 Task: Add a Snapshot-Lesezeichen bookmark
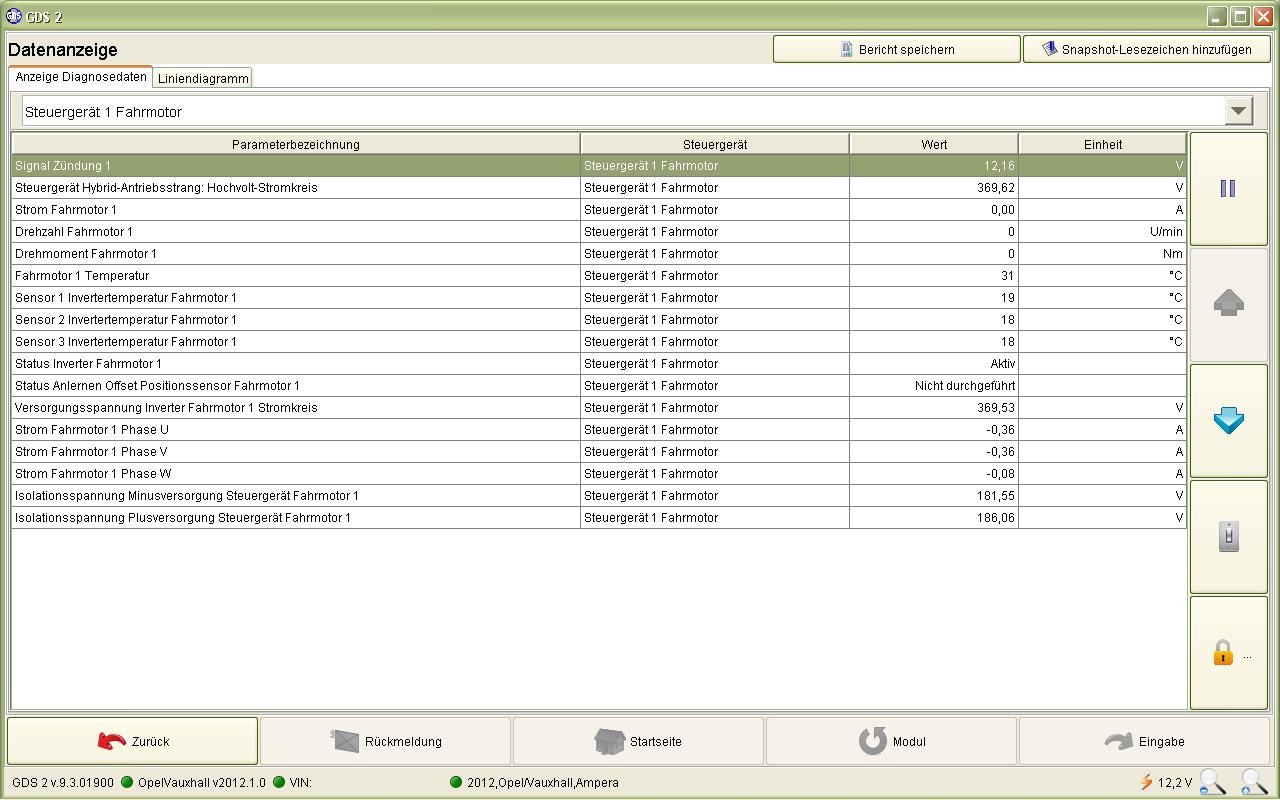pos(1146,49)
